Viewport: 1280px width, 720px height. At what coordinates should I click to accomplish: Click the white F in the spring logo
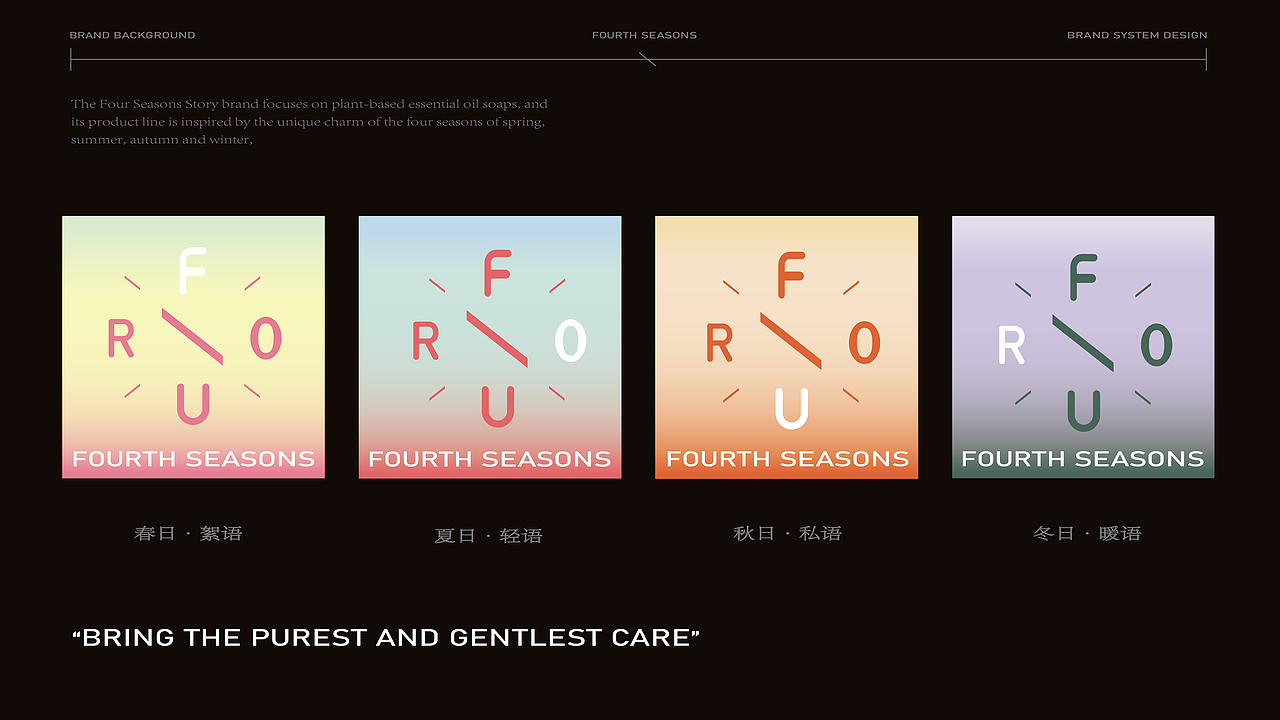click(191, 271)
